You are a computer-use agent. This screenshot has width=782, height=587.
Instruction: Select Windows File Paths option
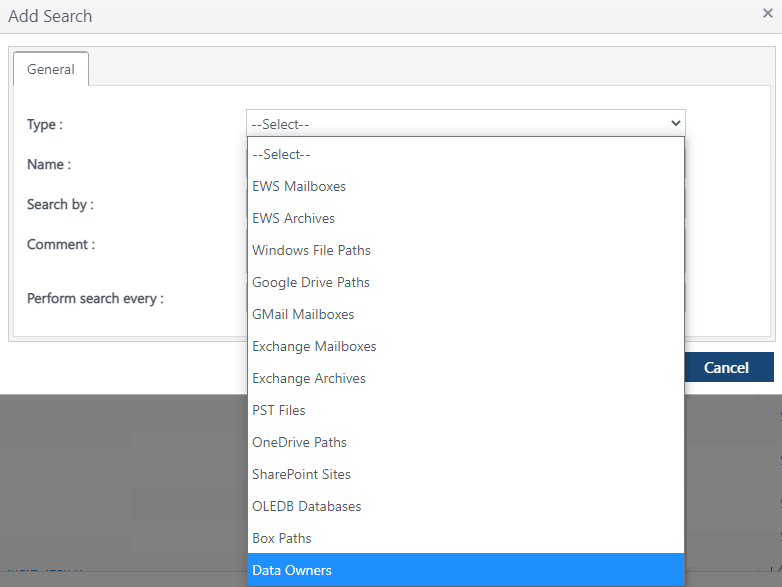pos(311,250)
